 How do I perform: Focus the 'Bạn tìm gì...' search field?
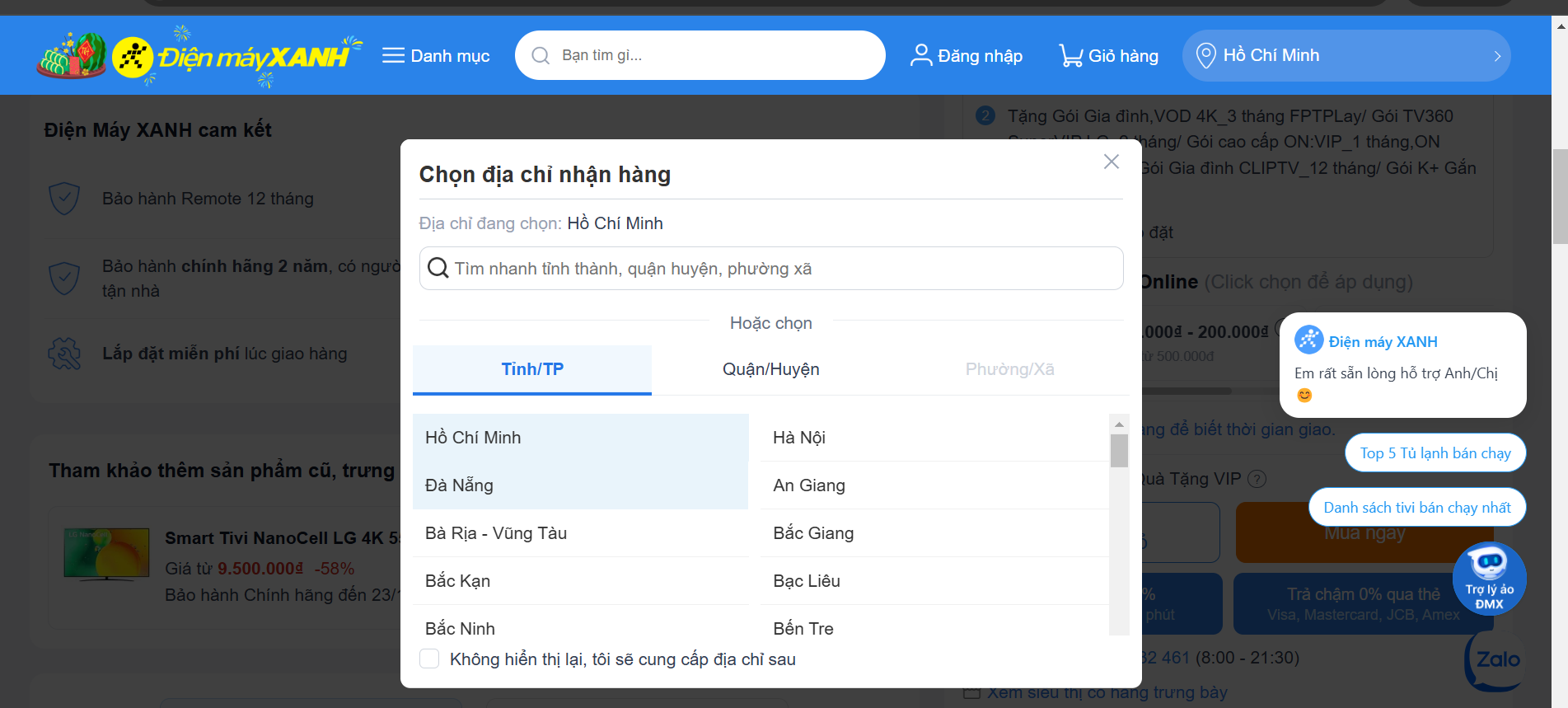(x=700, y=55)
